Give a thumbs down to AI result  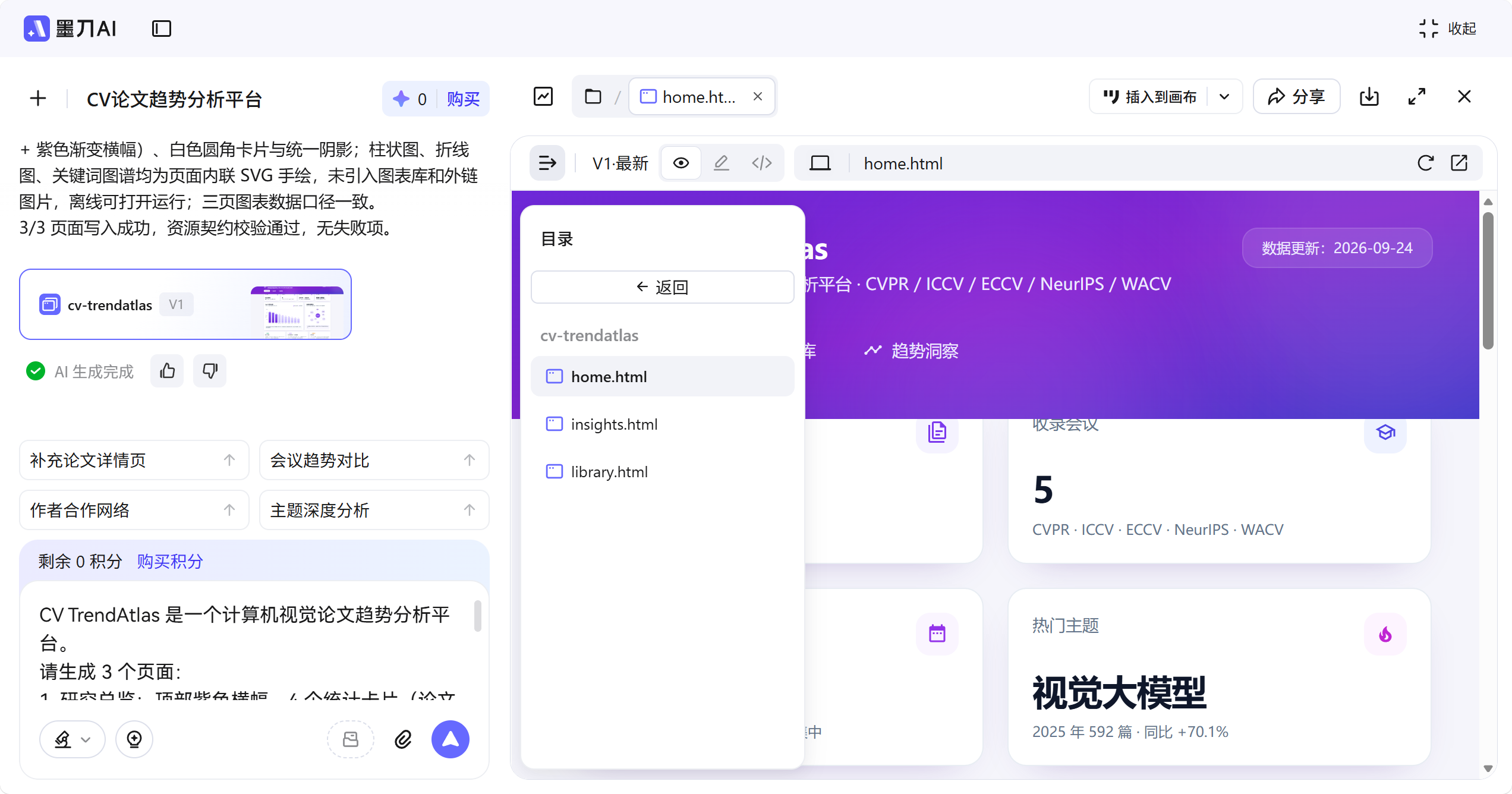click(210, 371)
